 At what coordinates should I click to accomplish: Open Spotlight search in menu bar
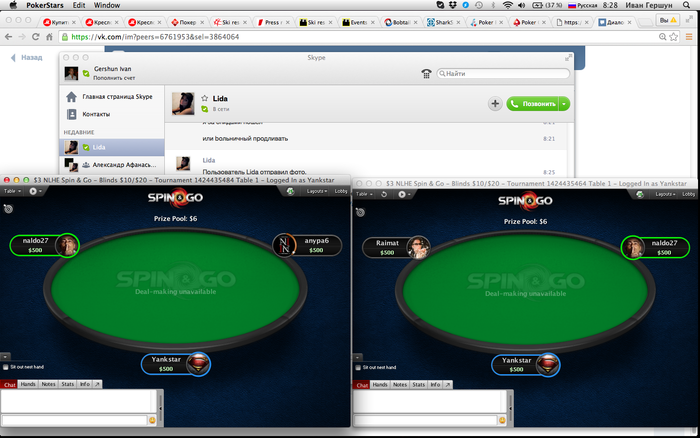point(686,5)
